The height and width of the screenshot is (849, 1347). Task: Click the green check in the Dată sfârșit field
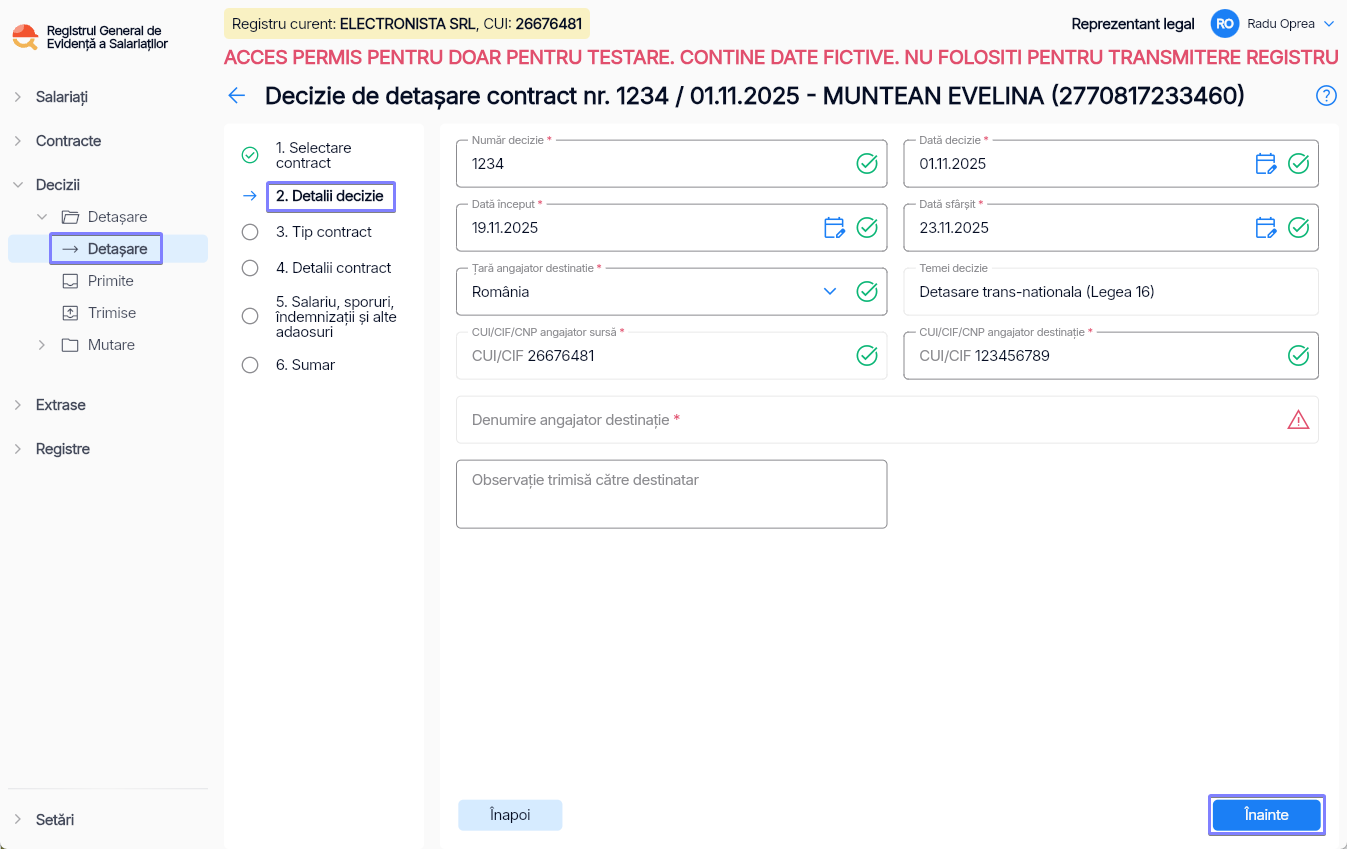[1298, 228]
